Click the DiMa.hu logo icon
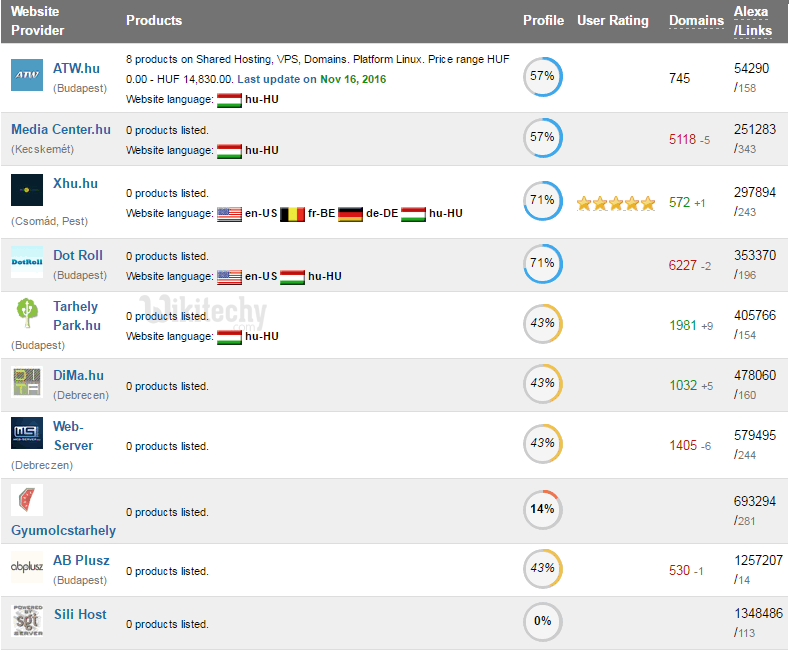This screenshot has width=789, height=651. click(x=27, y=383)
